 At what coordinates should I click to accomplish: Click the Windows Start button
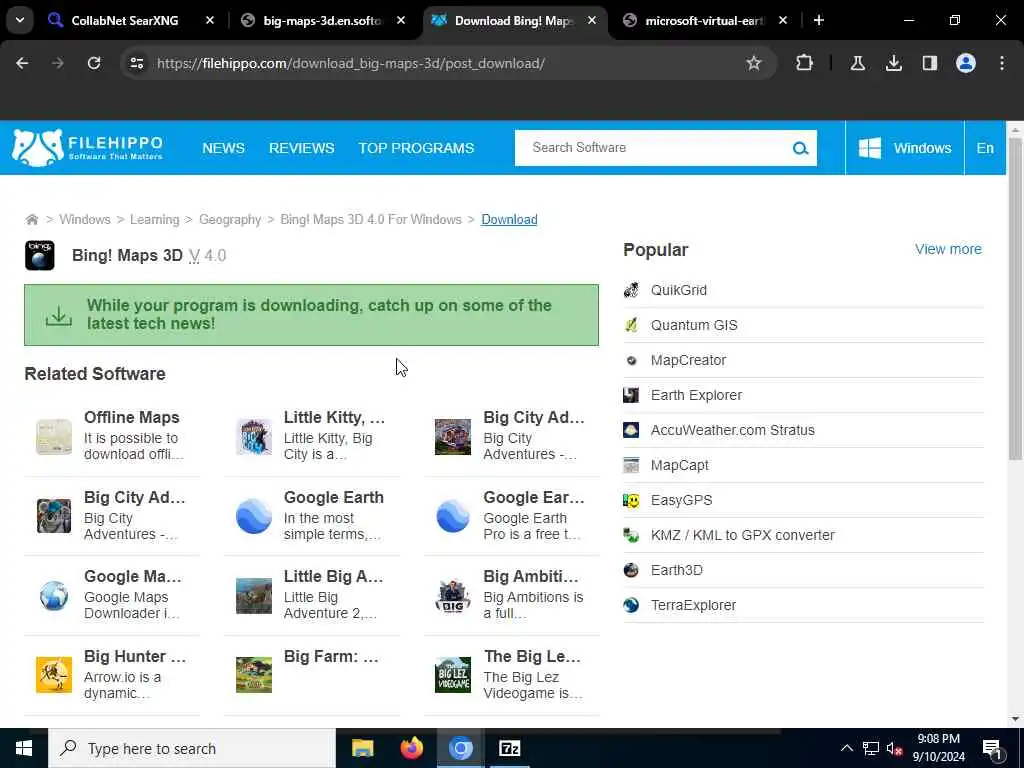(x=24, y=748)
